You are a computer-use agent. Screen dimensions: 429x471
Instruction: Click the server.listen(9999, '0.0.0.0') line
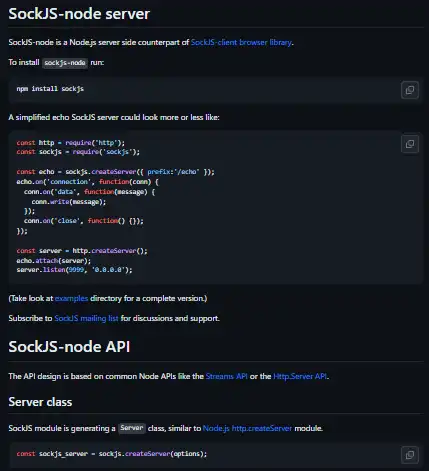(x=74, y=270)
